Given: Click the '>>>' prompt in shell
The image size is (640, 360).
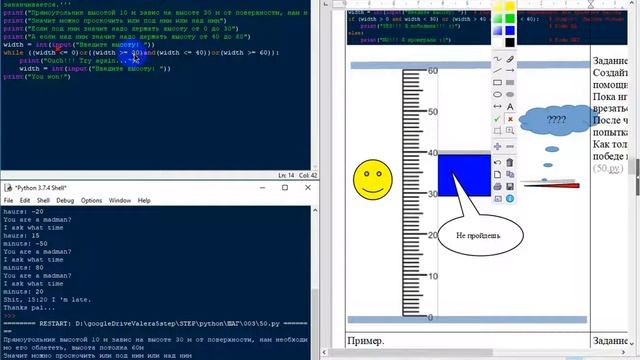Looking at the screenshot, I should click(9, 316).
